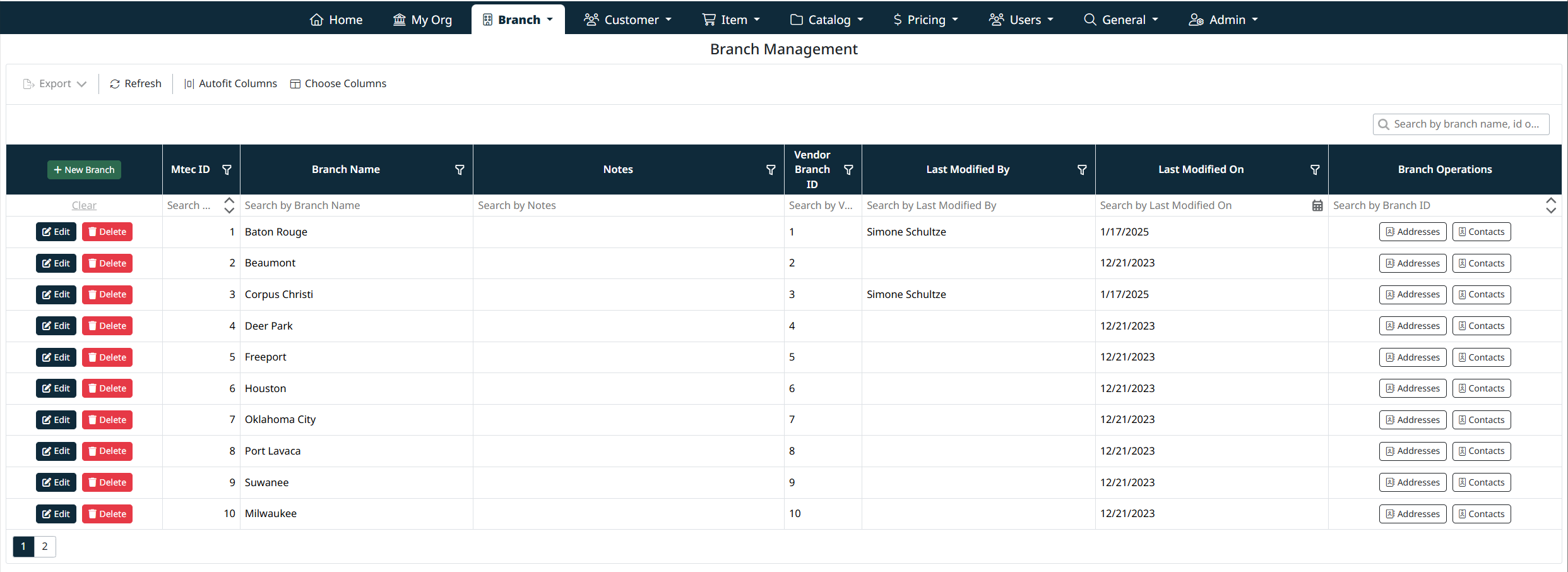The width and height of the screenshot is (1568, 572).
Task: Open calendar picker for Last Modified On
Action: point(1317,206)
